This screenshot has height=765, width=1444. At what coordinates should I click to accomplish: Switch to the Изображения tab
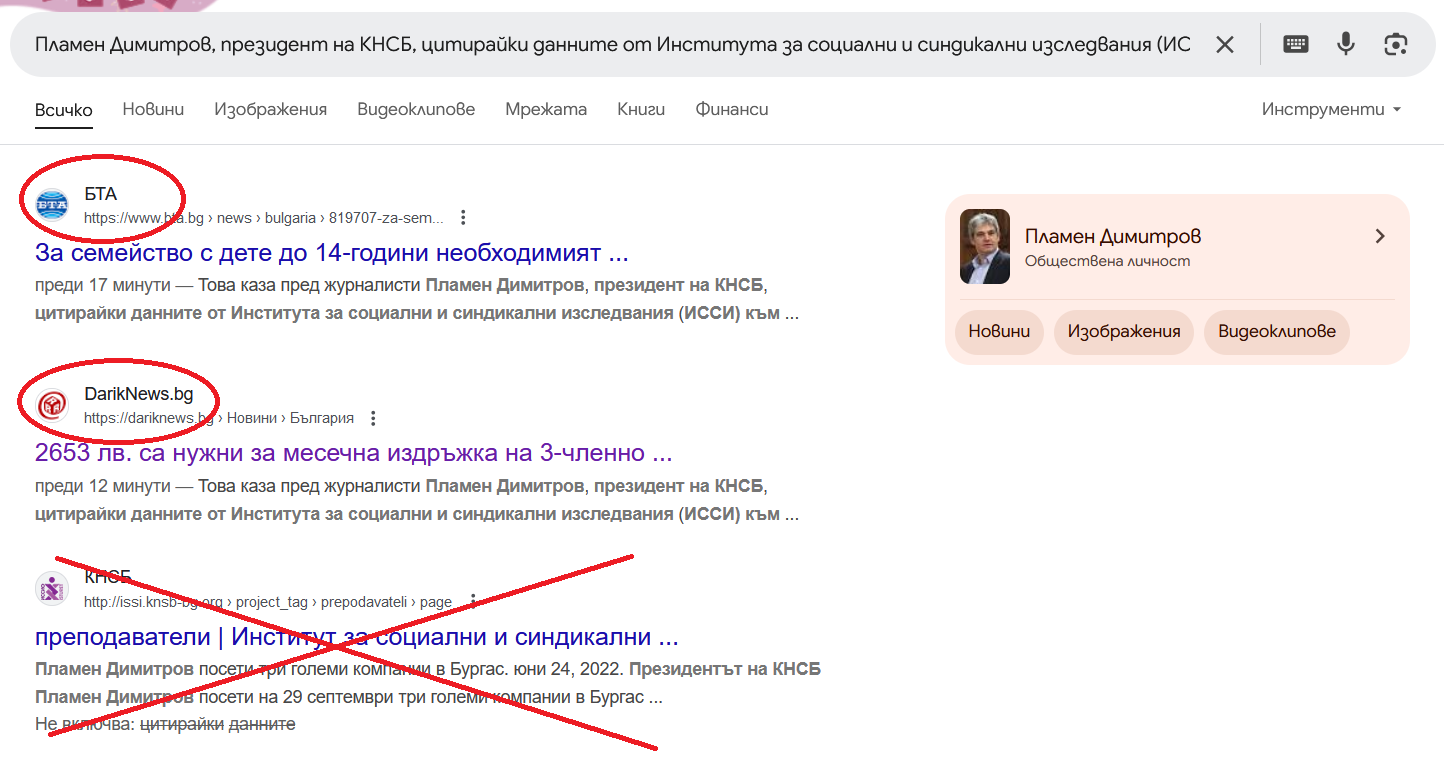click(270, 109)
